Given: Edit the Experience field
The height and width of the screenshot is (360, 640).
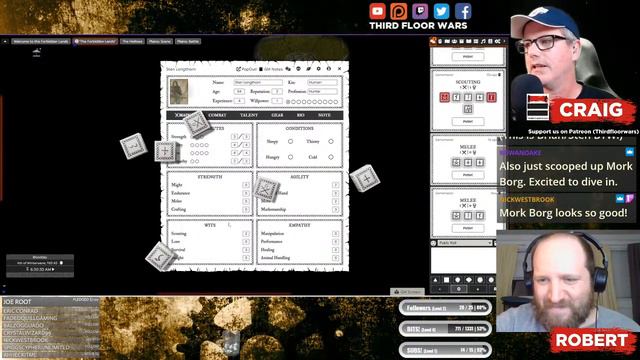Looking at the screenshot, I should pyautogui.click(x=239, y=100).
